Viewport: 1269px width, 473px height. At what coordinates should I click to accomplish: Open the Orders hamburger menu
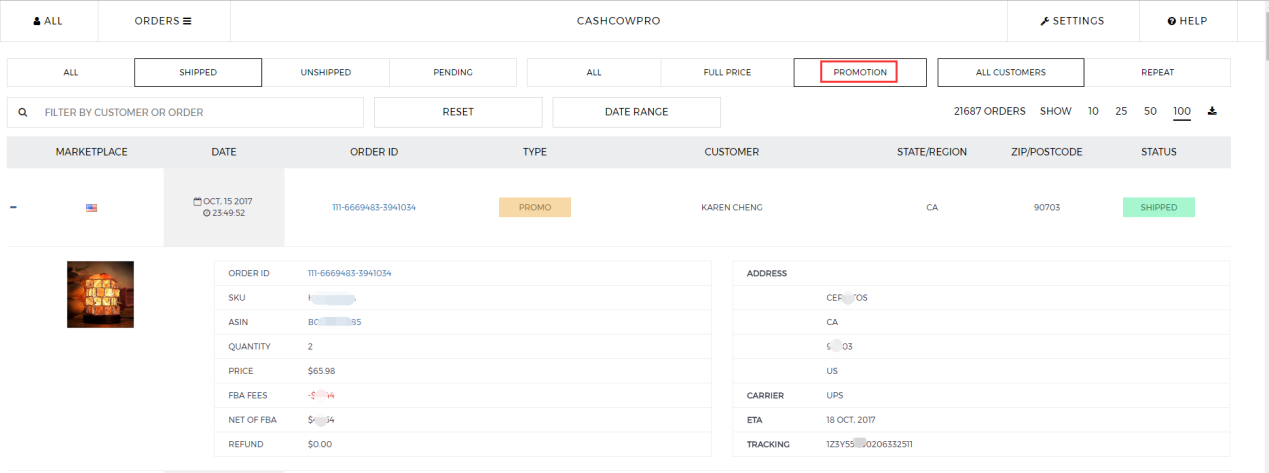pos(163,21)
